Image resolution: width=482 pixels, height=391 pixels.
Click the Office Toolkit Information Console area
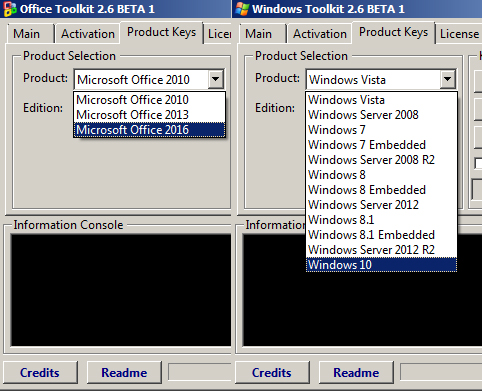pos(121,290)
